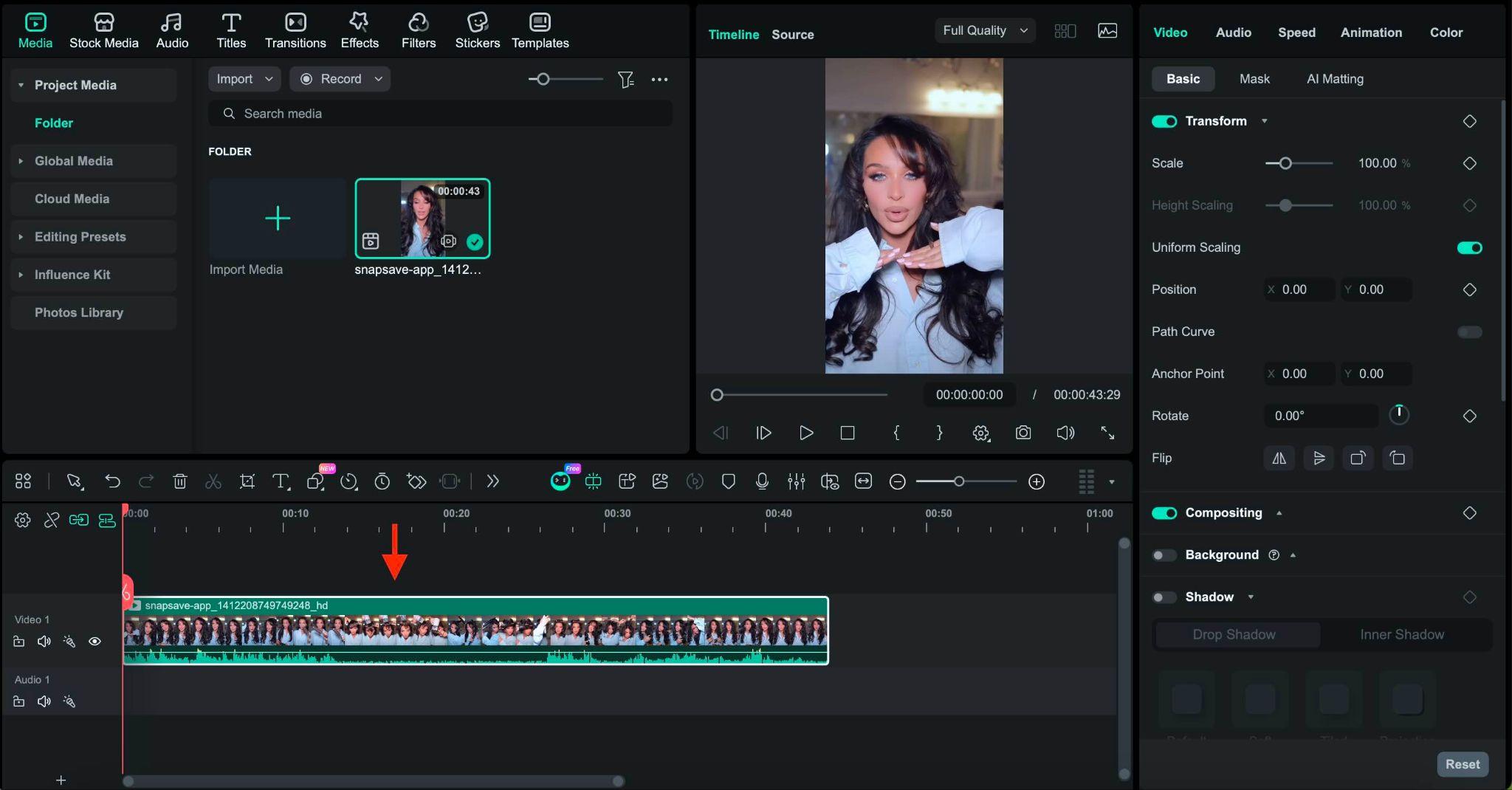This screenshot has height=790, width=1512.
Task: Switch to the Animation tab
Action: coord(1371,32)
